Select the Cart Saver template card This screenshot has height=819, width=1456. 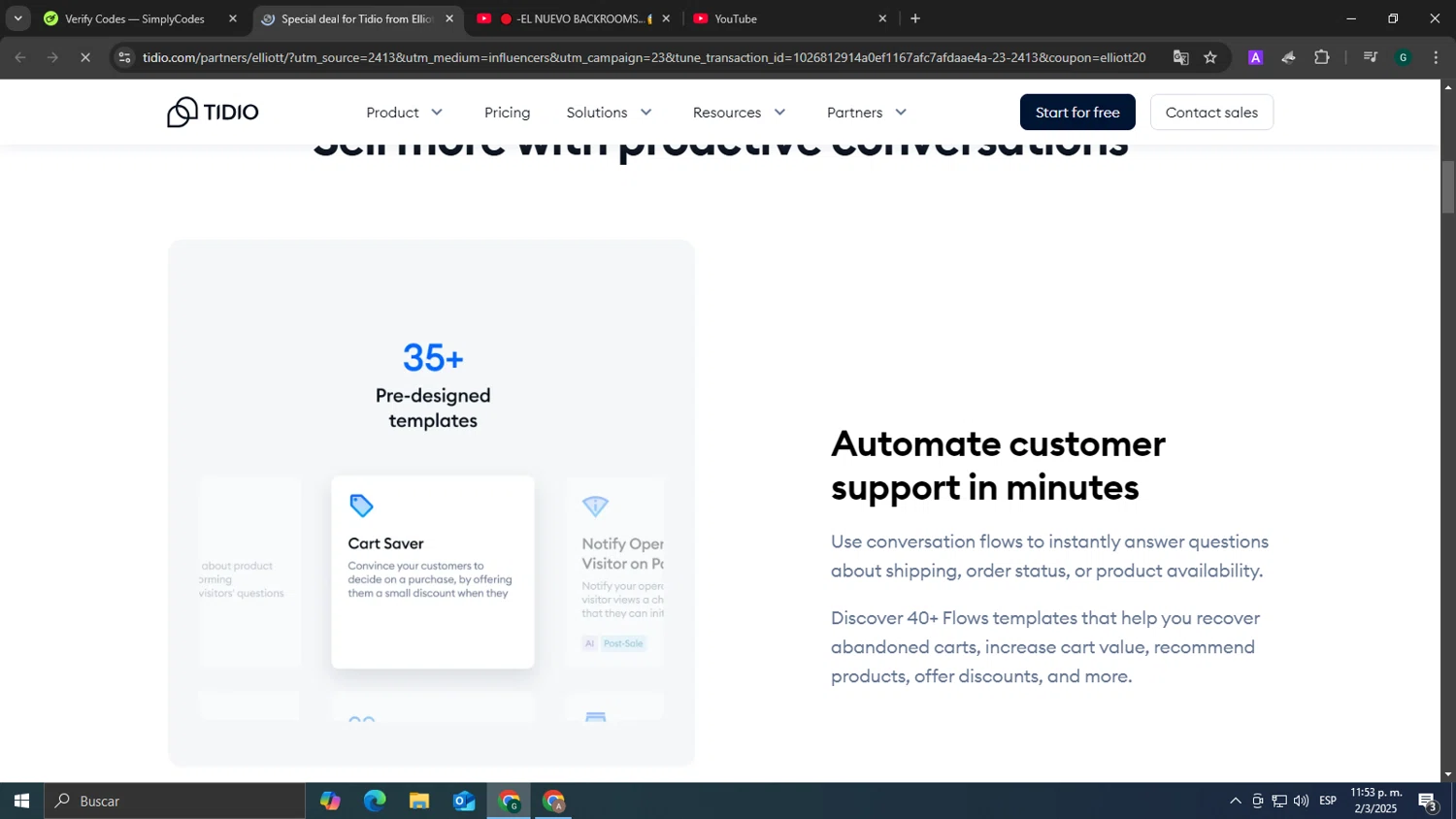[433, 572]
